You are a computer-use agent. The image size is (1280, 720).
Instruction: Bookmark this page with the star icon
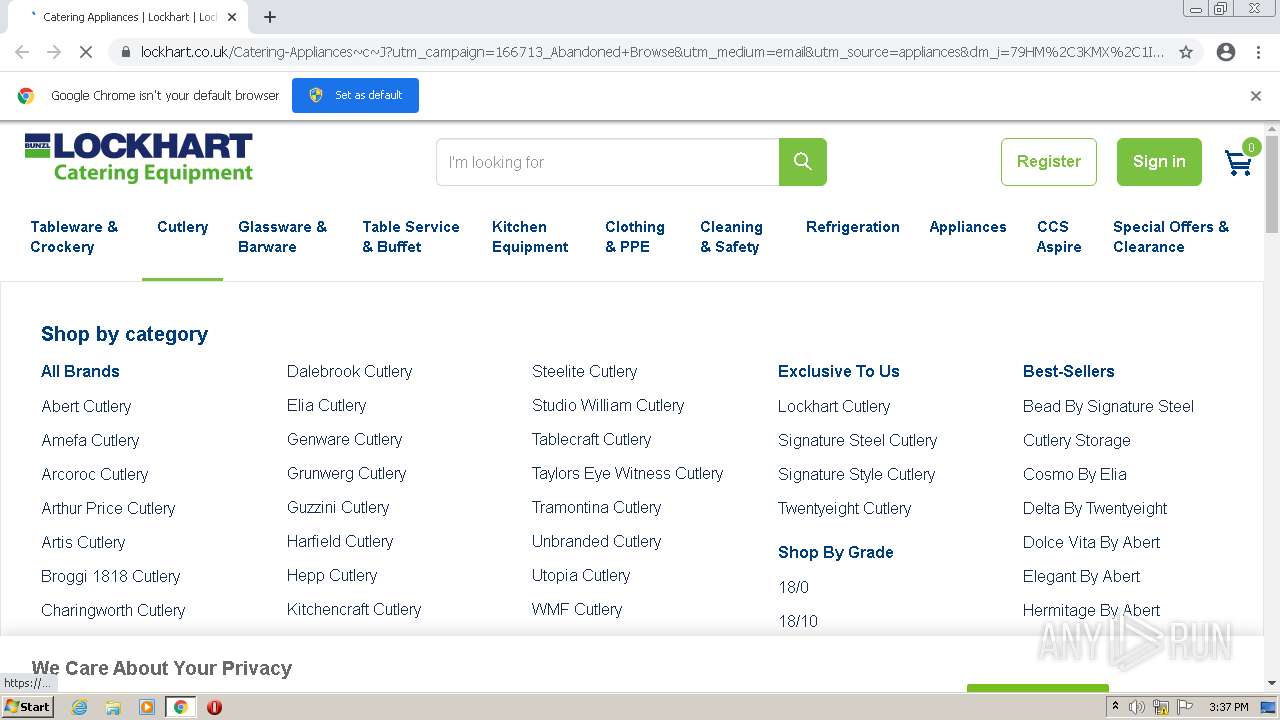[1186, 52]
